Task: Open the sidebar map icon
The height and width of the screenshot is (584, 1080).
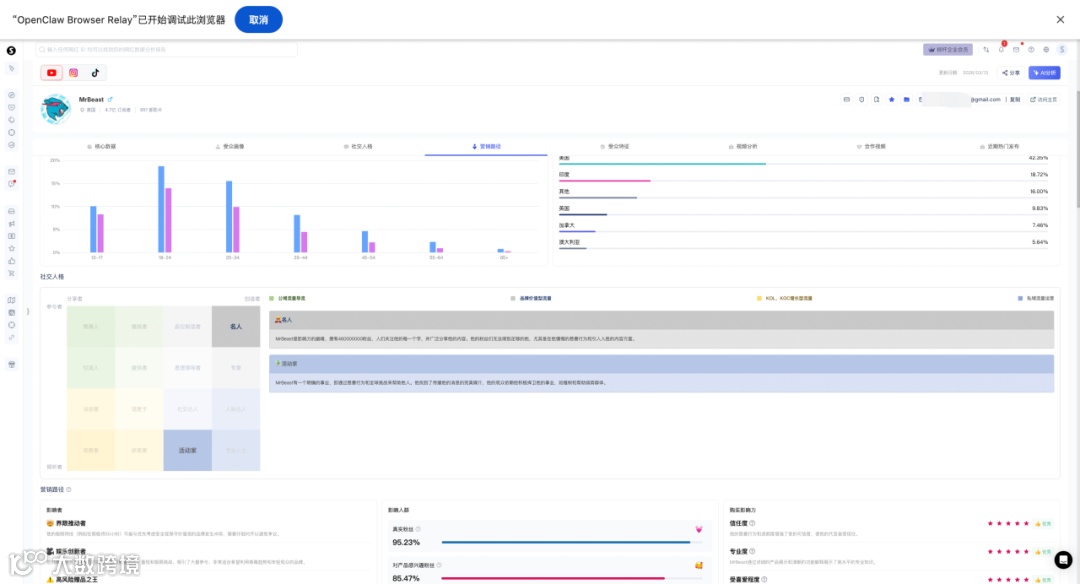Action: coord(12,300)
